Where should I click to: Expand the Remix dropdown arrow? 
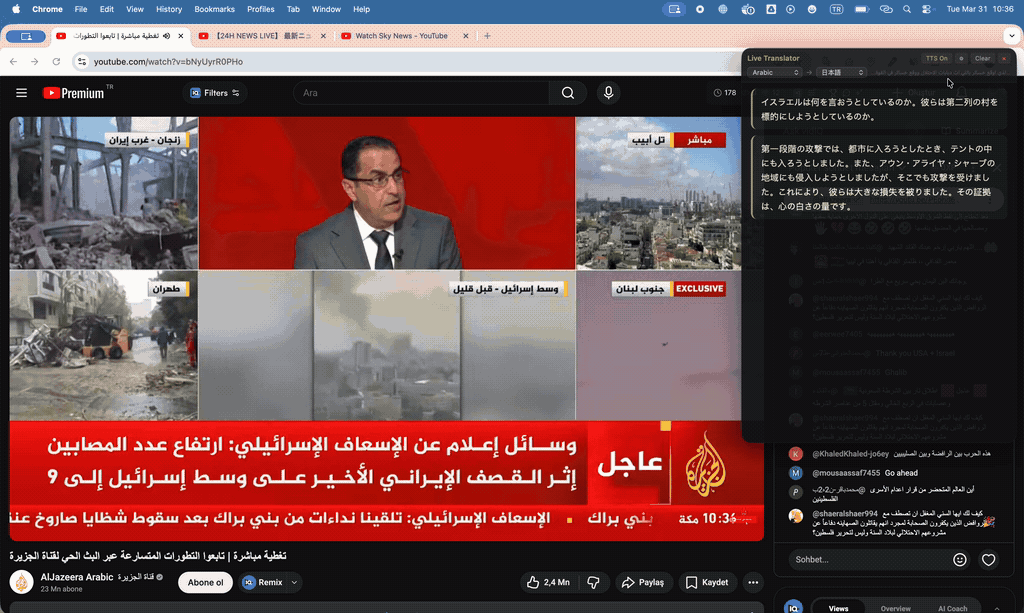(295, 582)
